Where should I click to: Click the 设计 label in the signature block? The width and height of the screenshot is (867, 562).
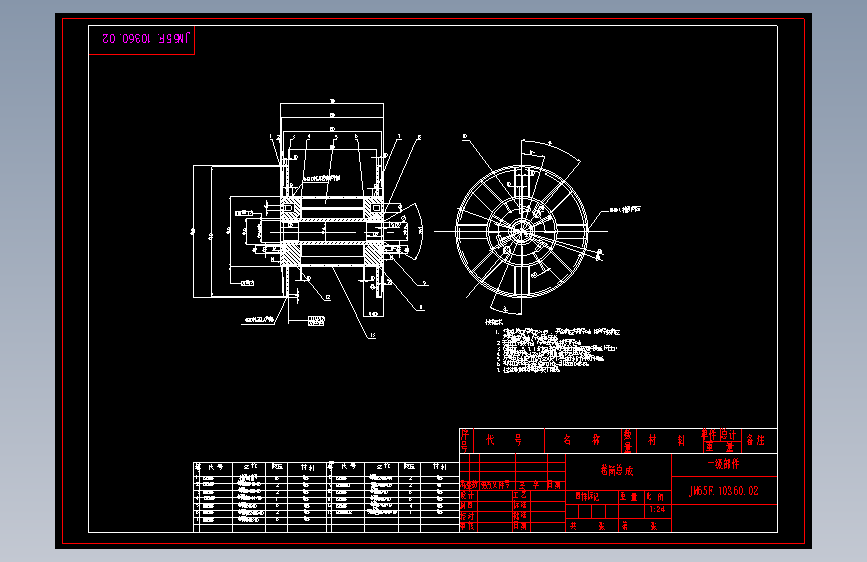point(467,495)
